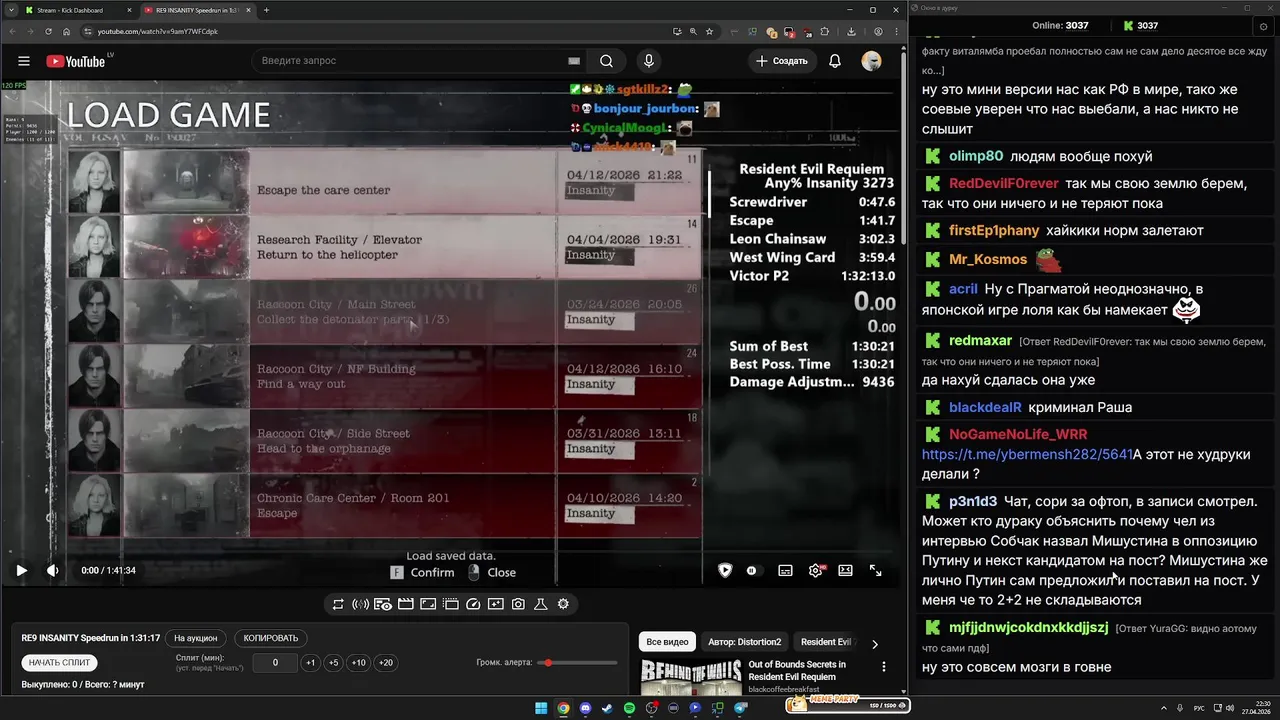Toggle subtitles in the video player
The image size is (1280, 720).
pos(786,570)
